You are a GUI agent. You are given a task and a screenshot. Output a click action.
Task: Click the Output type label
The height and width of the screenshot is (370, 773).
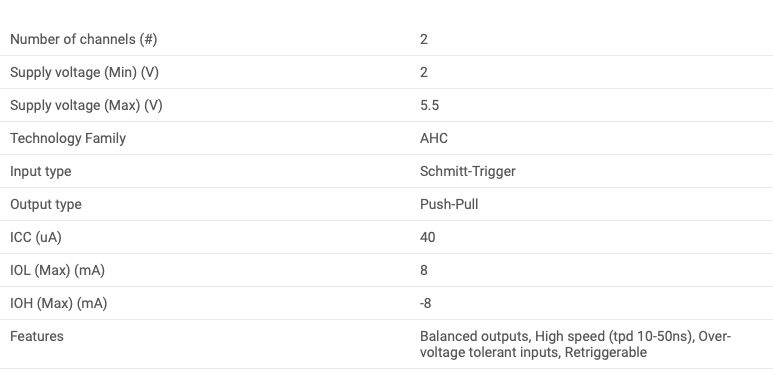(x=45, y=204)
